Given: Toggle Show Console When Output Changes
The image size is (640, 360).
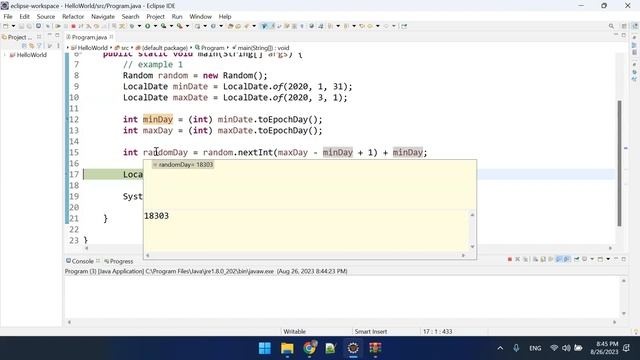Looking at the screenshot, I should (x=558, y=259).
